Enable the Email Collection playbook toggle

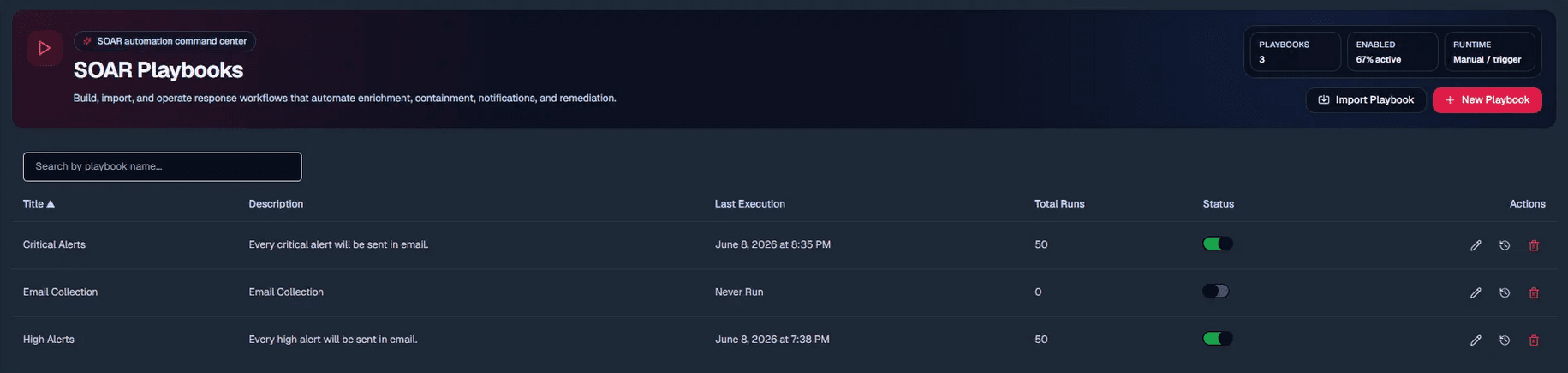[x=1216, y=291]
